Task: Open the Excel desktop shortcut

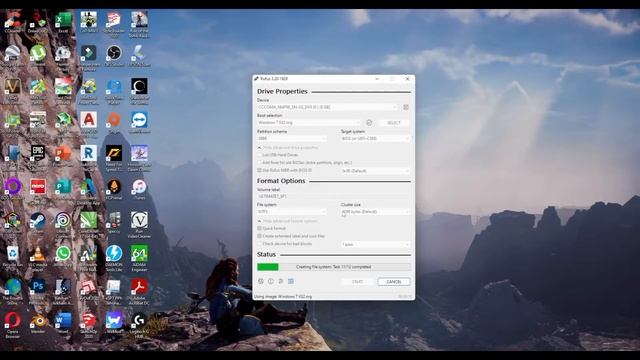Action: click(63, 22)
